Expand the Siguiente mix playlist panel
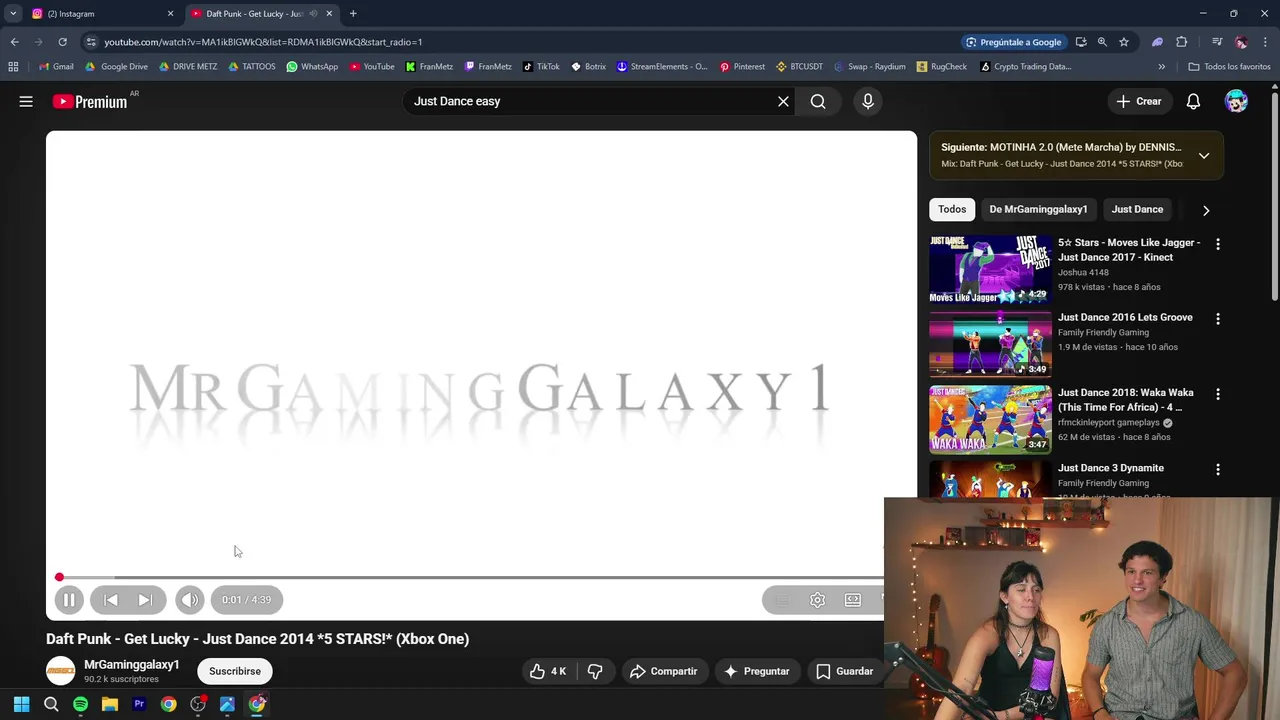The image size is (1280, 720). click(1204, 156)
